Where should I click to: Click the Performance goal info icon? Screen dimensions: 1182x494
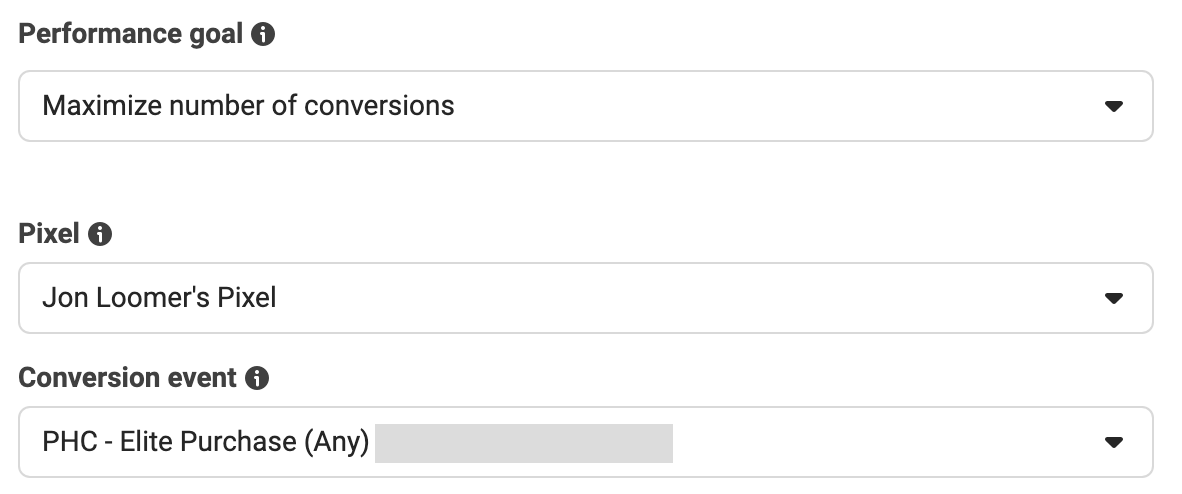click(262, 34)
